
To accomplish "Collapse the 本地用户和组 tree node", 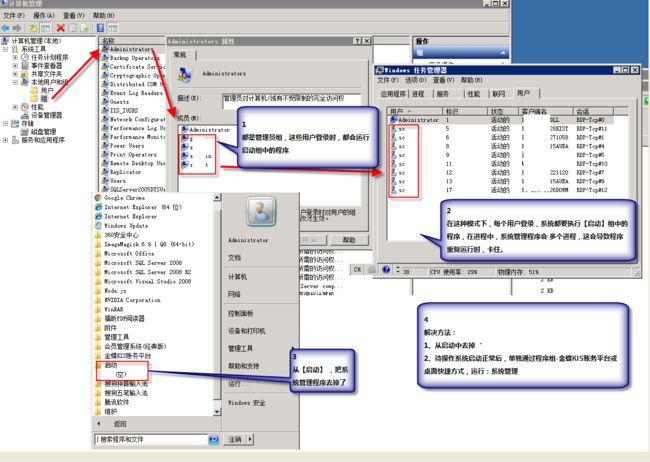I will pyautogui.click(x=15, y=82).
